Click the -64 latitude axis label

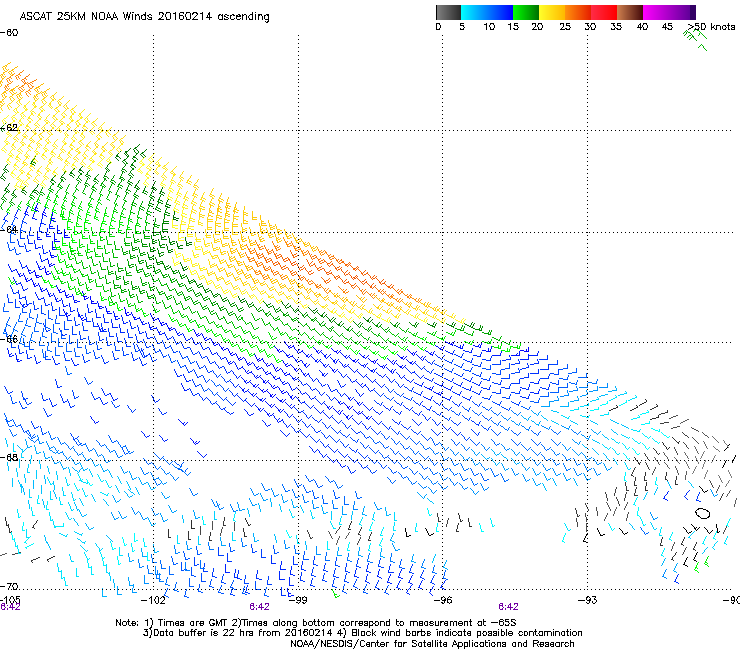[9, 230]
